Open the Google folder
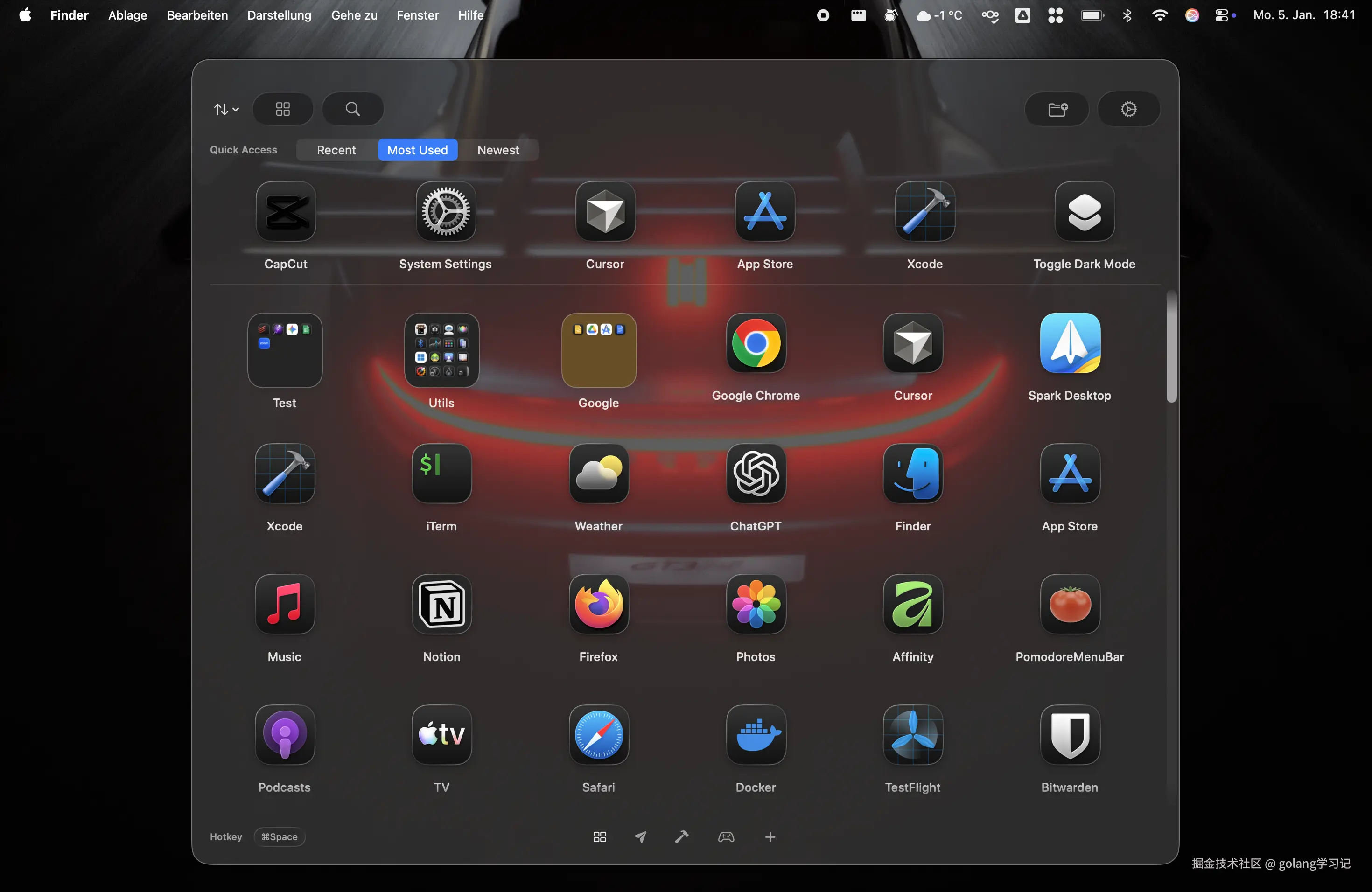 (598, 350)
